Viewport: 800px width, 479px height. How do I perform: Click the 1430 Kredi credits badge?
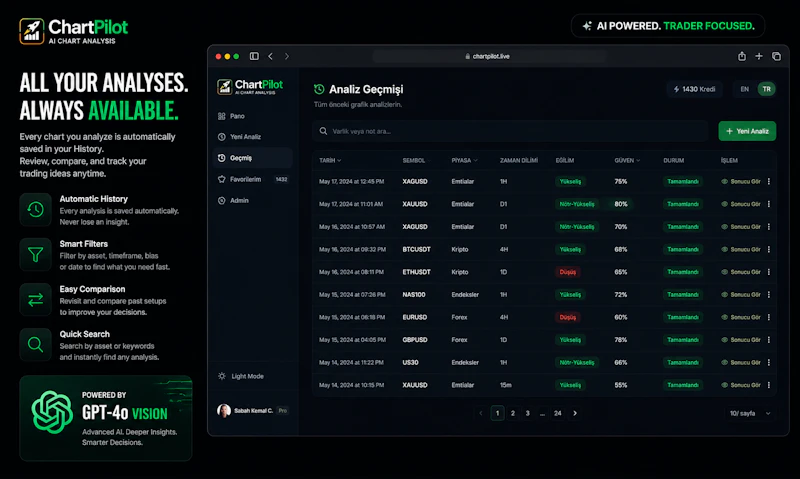click(x=694, y=89)
